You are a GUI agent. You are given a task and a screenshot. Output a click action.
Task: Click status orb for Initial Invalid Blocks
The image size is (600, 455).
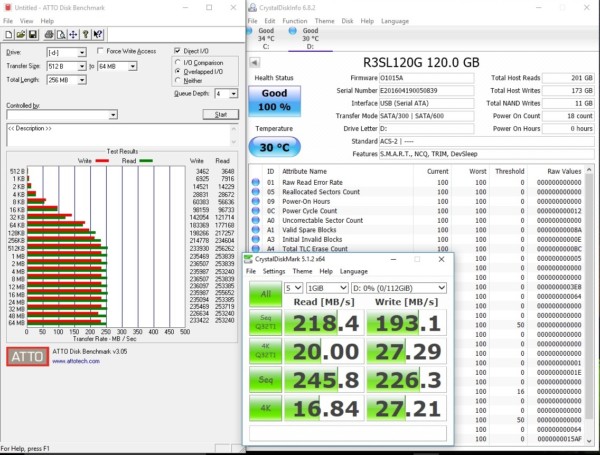[256, 239]
